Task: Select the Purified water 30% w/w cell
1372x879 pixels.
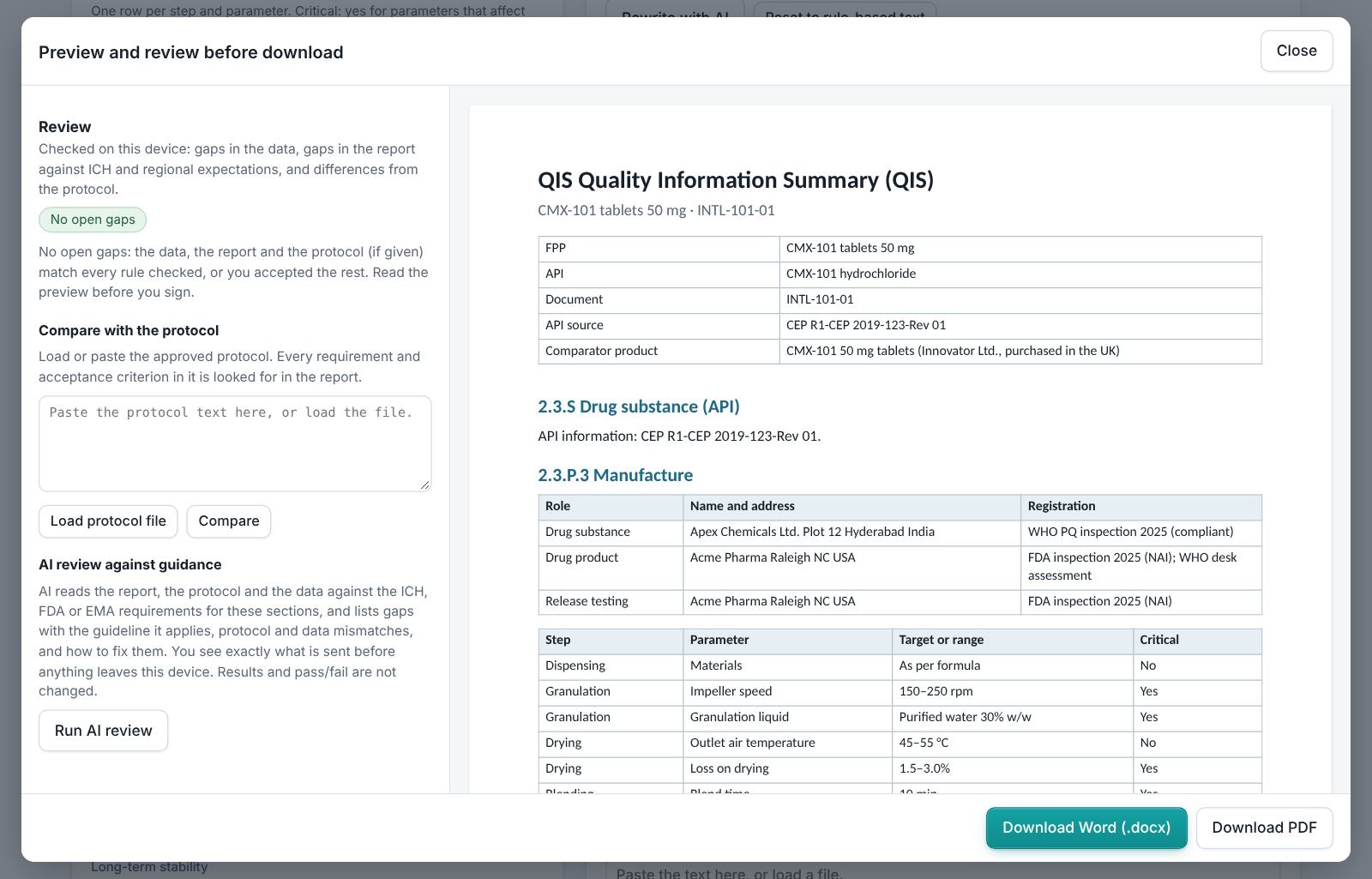Action: (1012, 718)
